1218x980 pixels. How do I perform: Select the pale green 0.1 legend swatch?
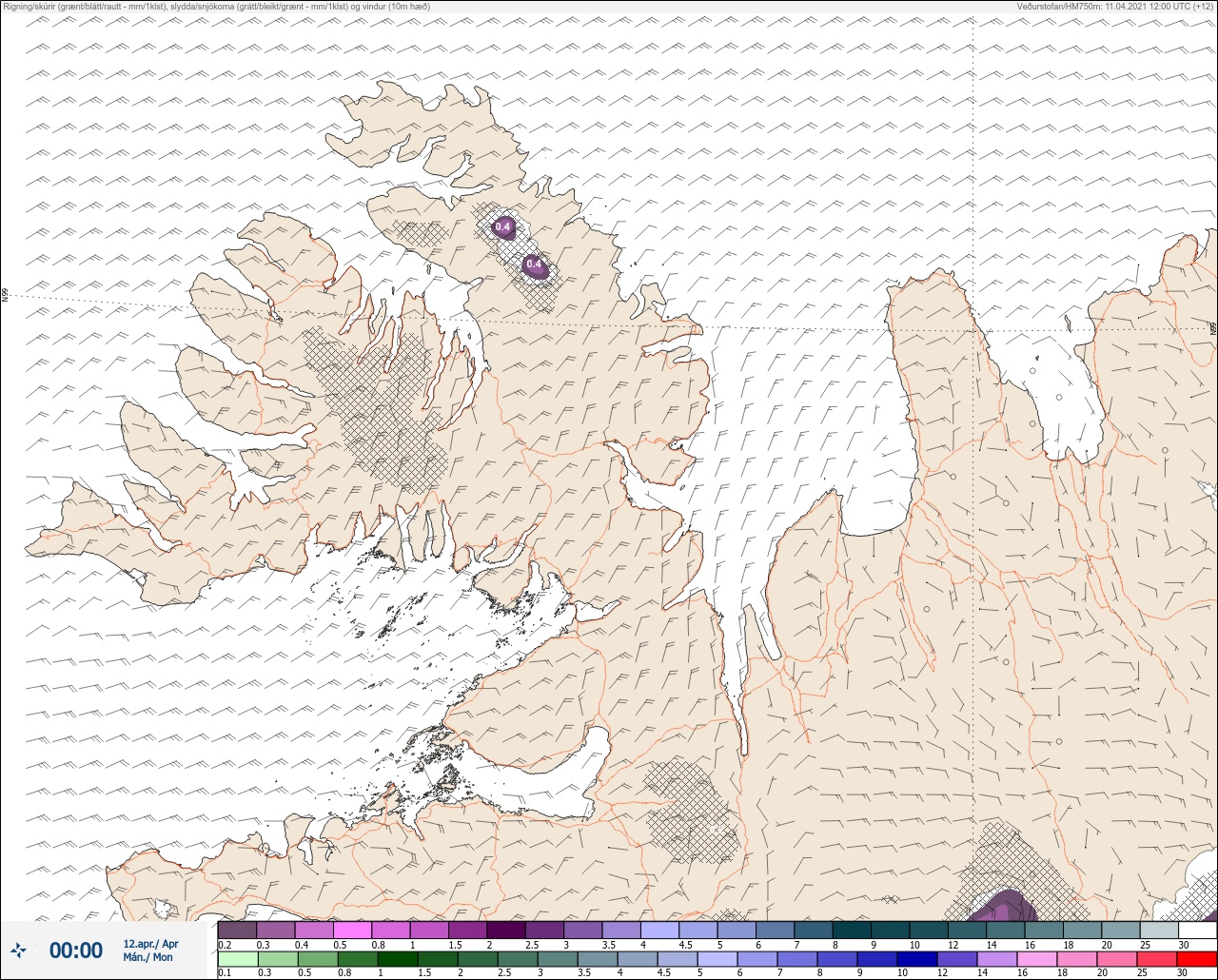[238, 959]
